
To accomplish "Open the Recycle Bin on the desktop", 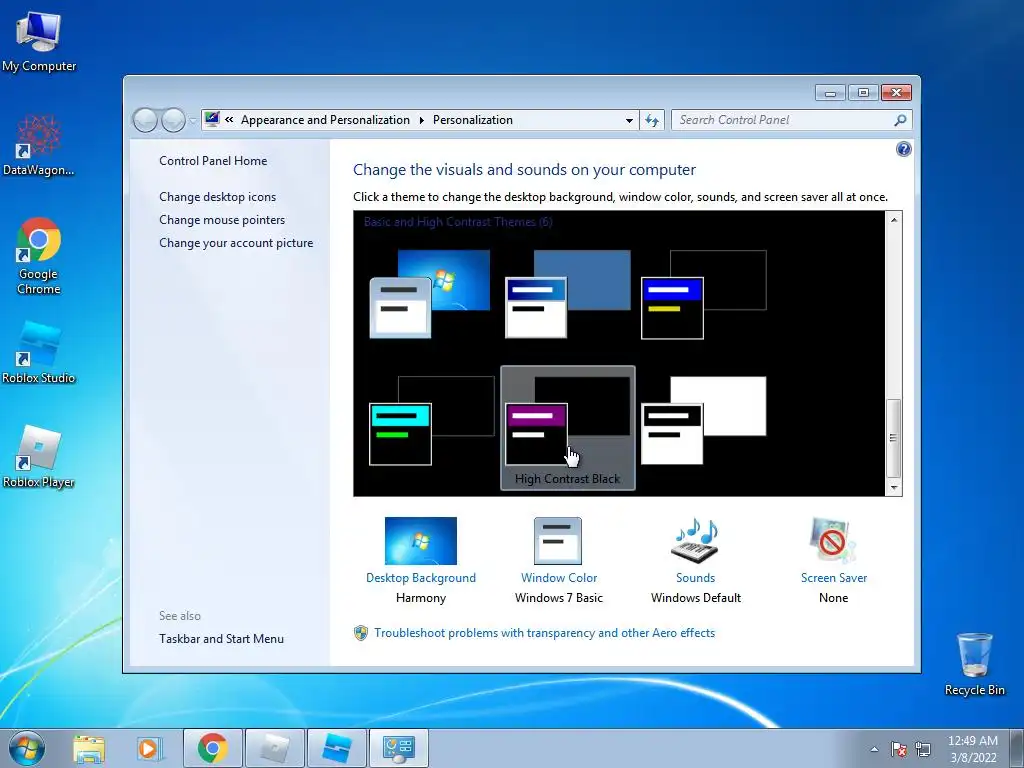I will (974, 664).
